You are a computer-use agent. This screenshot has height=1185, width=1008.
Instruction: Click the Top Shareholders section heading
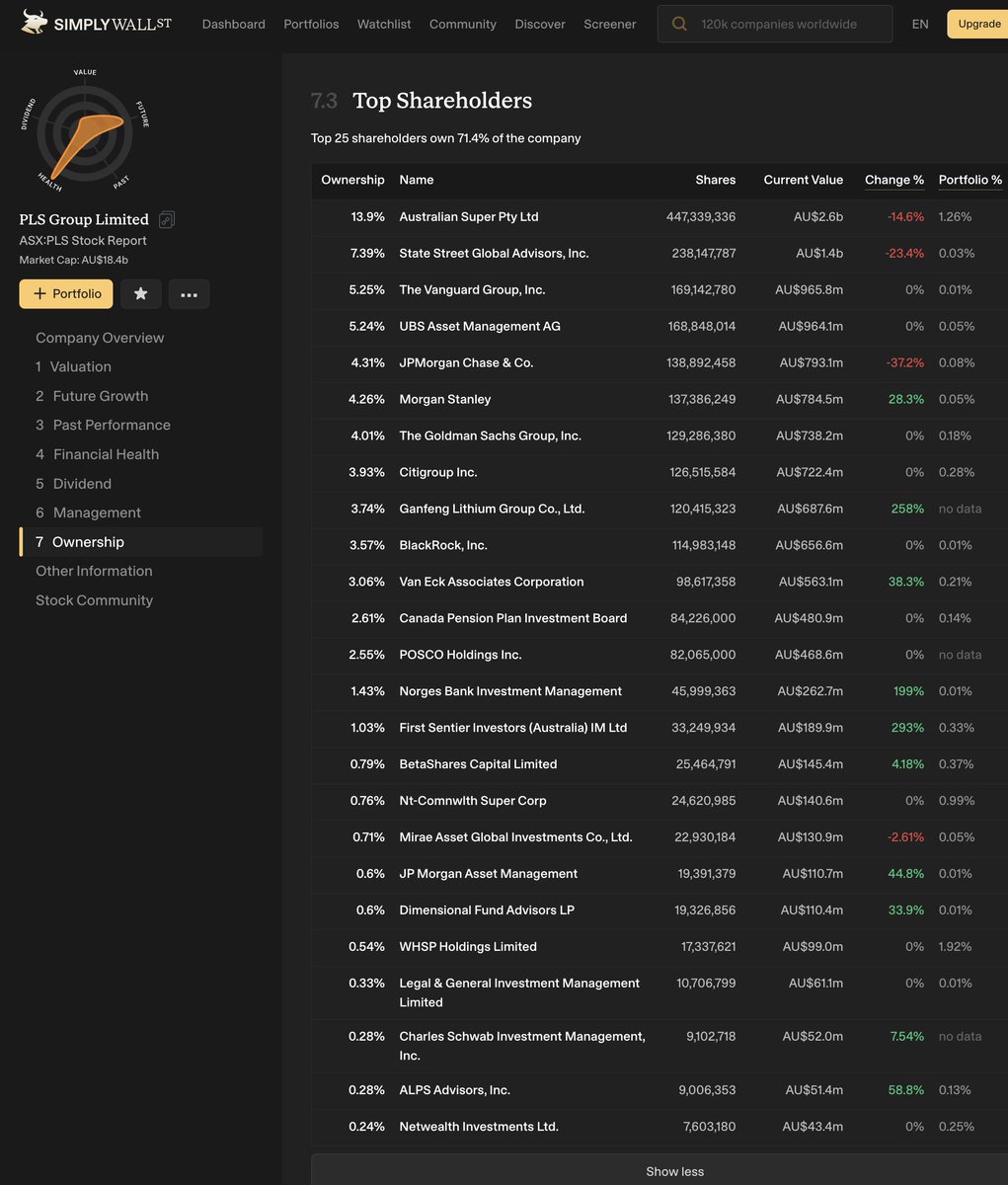(x=442, y=101)
